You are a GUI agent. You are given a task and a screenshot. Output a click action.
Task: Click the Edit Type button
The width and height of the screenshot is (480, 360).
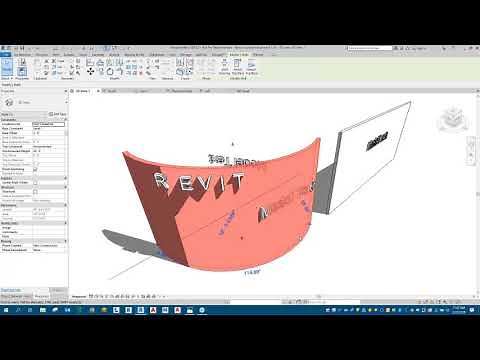pos(57,114)
